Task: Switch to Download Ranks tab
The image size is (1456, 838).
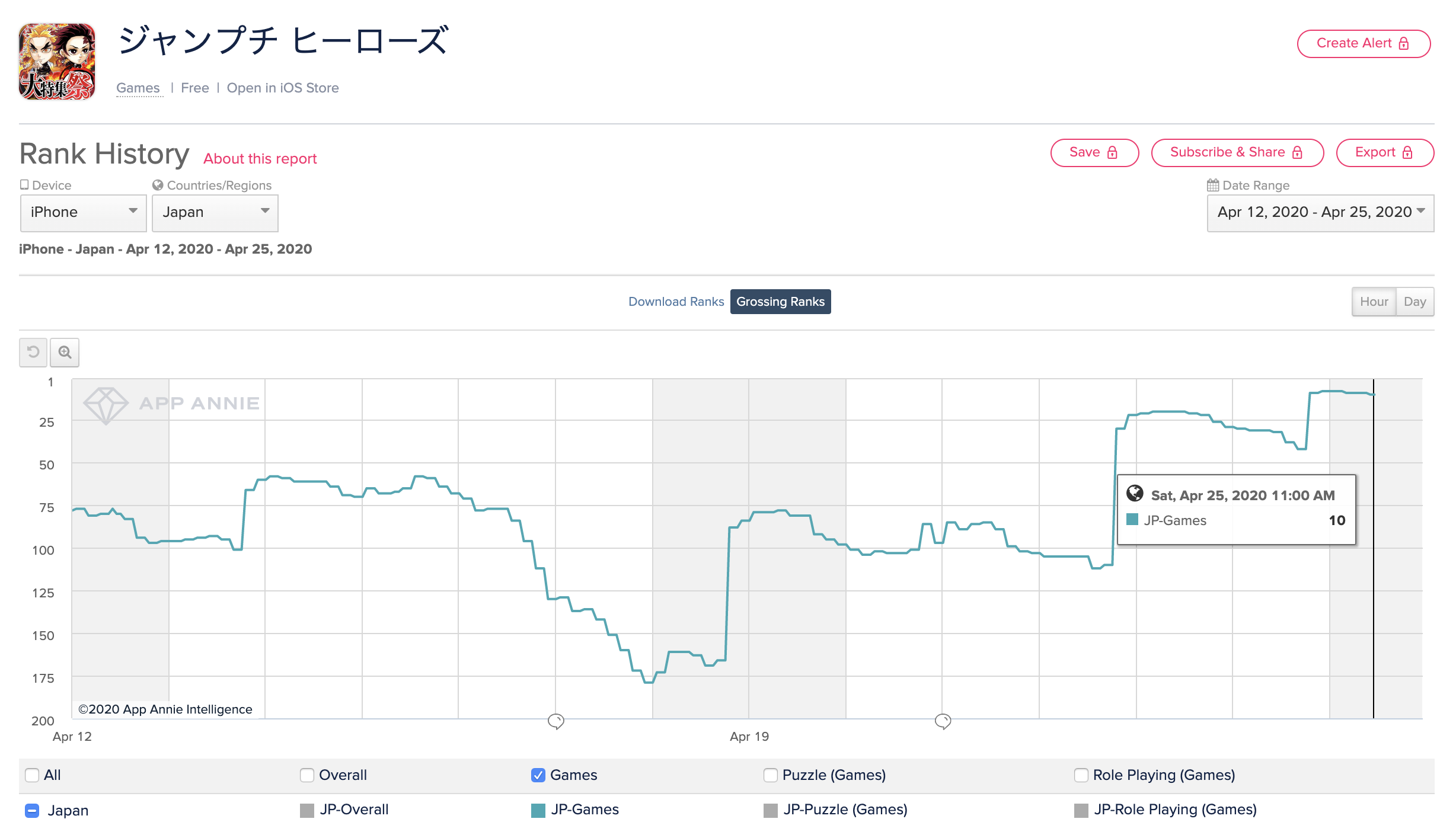Action: pyautogui.click(x=676, y=302)
